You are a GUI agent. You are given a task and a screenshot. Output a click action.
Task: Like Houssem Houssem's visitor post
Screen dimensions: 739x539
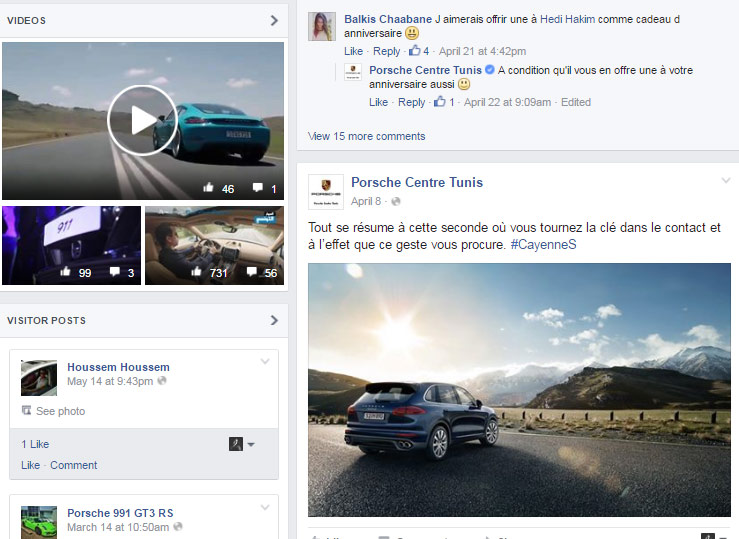[30, 465]
